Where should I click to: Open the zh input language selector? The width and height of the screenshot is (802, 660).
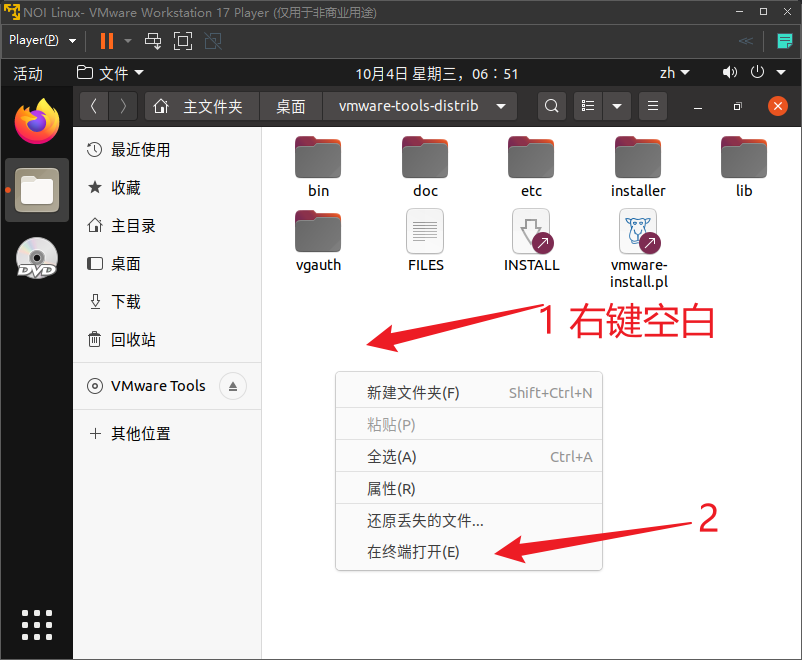pos(674,73)
